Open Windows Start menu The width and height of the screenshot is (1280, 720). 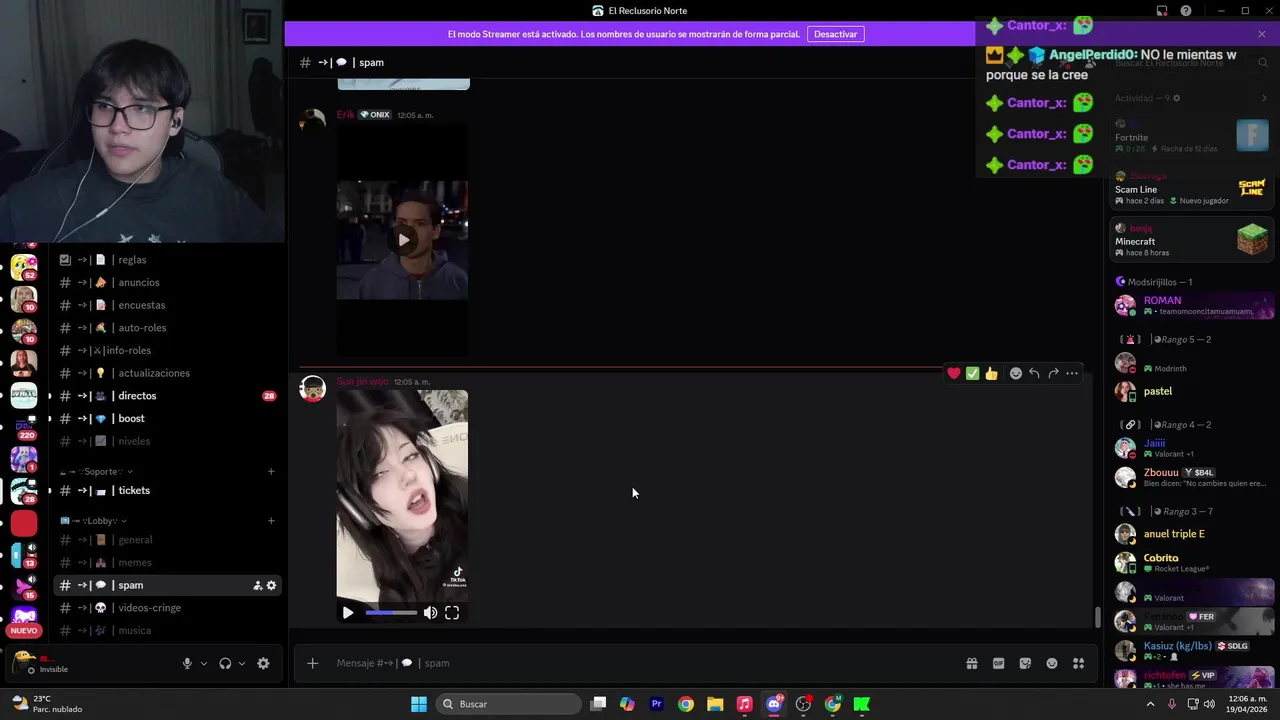coord(419,704)
